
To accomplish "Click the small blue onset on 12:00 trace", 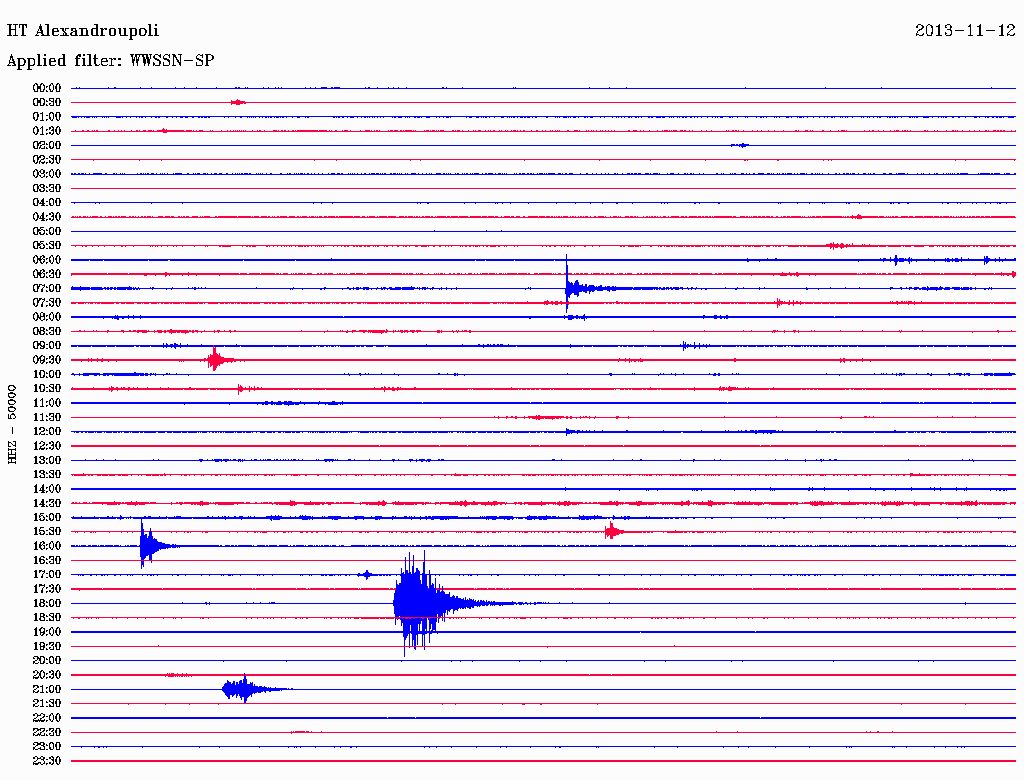I will (570, 431).
